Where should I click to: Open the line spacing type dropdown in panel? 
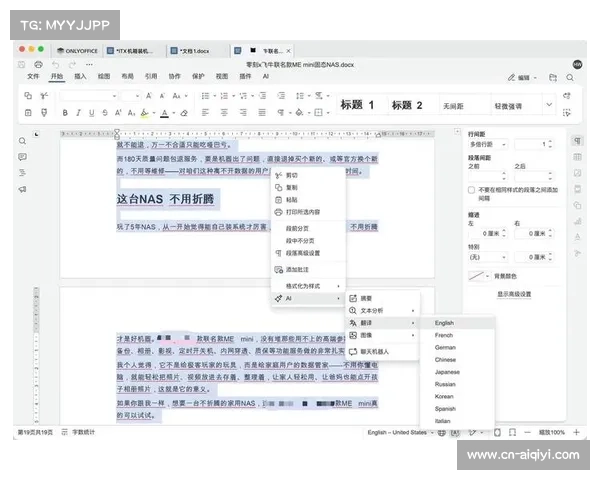pyautogui.click(x=488, y=144)
